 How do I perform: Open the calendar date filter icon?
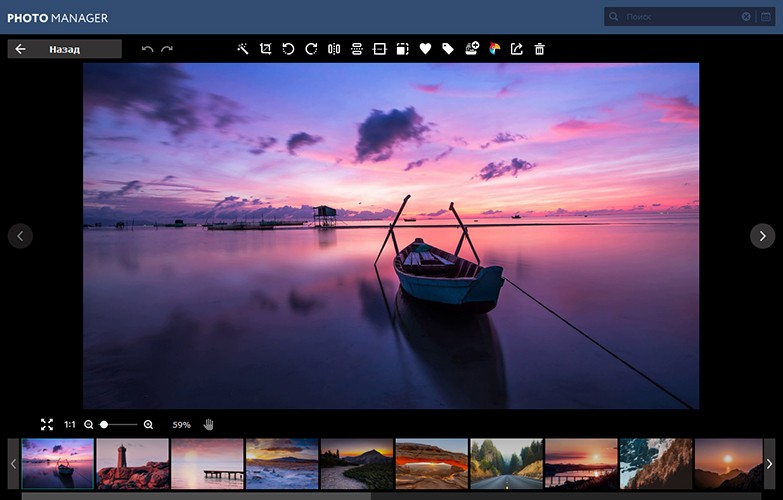766,16
